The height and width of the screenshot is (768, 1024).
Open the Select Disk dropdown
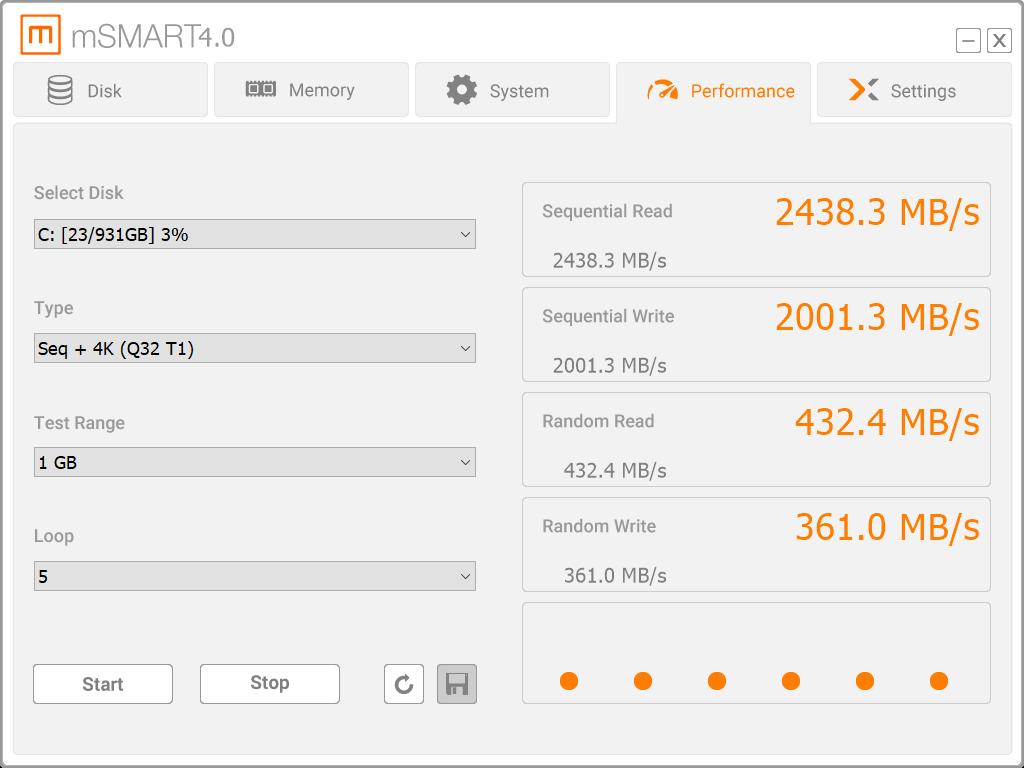click(254, 234)
